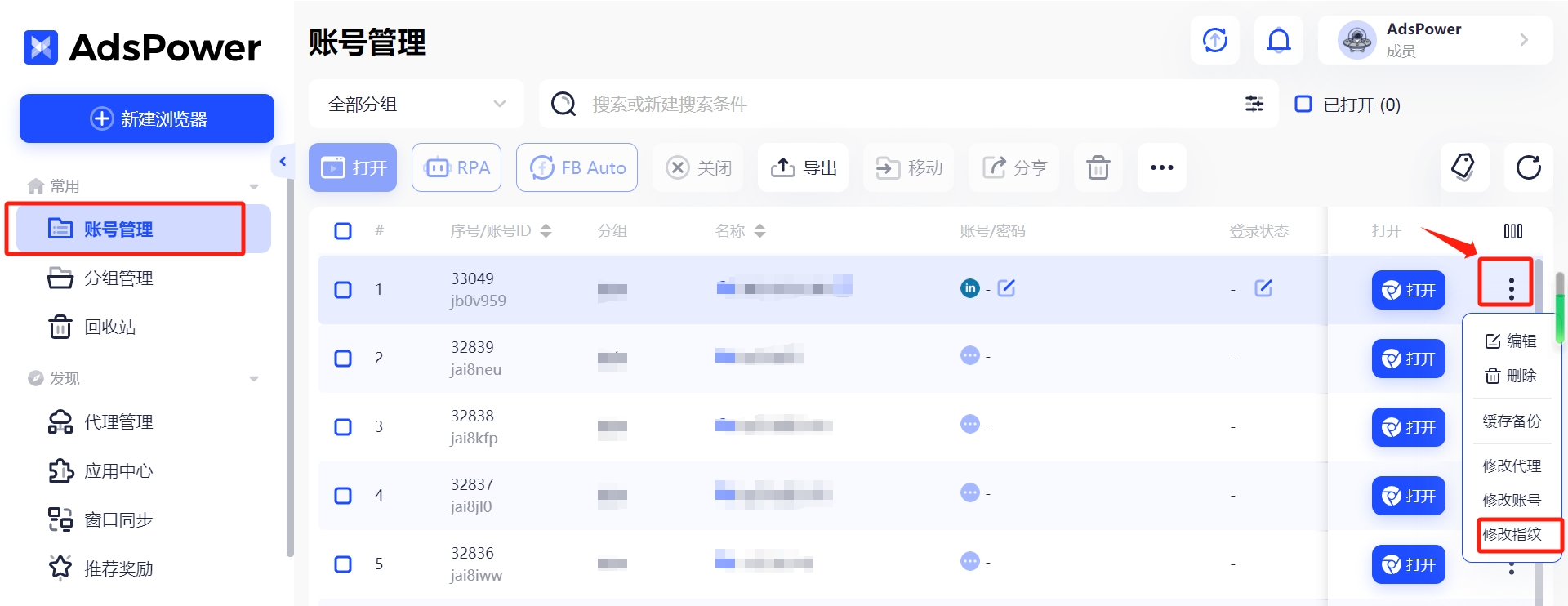Click the 新建浏览器 button
This screenshot has width=1568, height=606.
coord(147,118)
